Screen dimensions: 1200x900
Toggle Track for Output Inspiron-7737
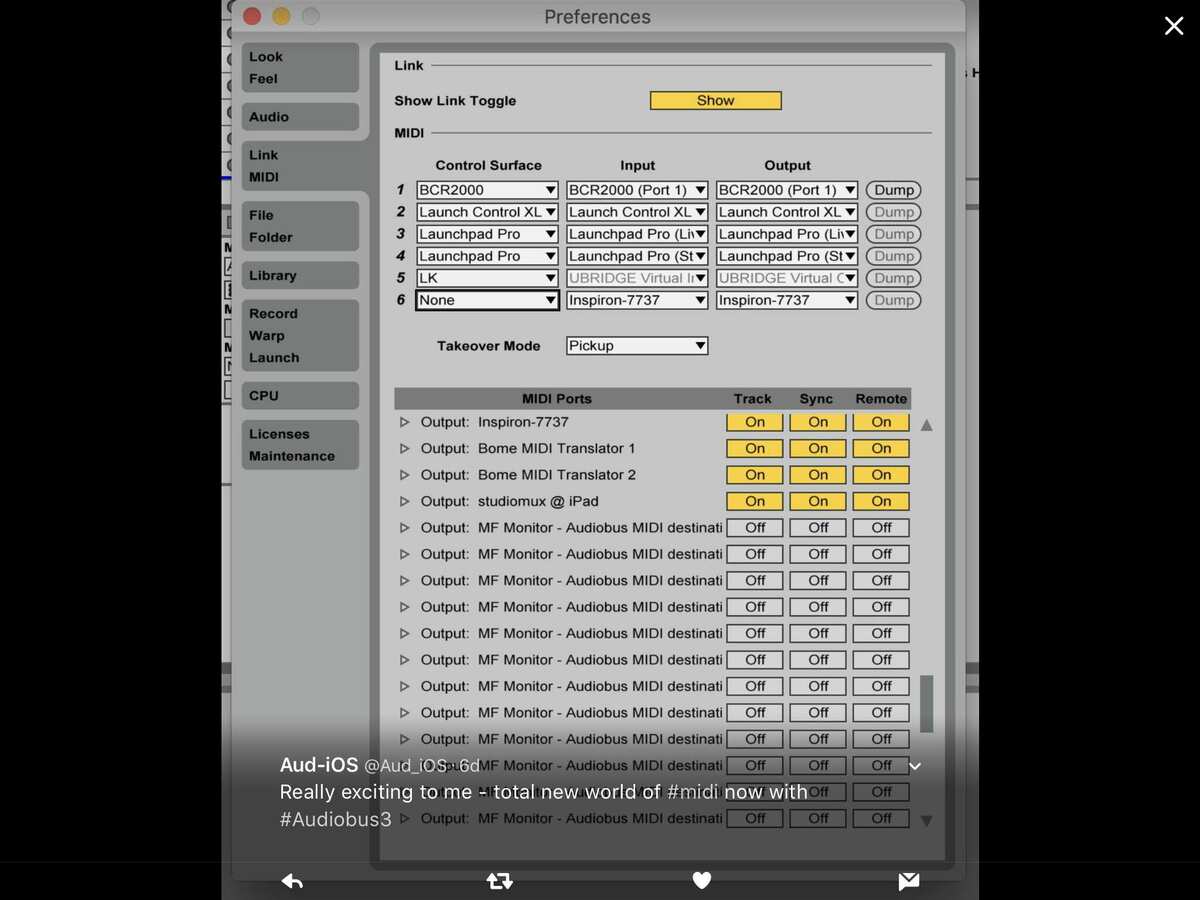(755, 422)
